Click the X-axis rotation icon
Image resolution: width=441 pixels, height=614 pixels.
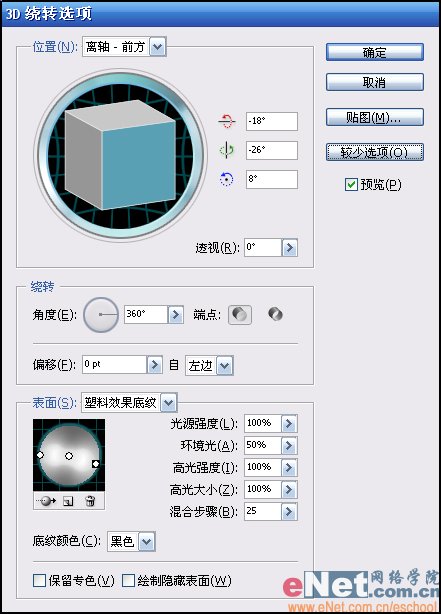coord(227,121)
